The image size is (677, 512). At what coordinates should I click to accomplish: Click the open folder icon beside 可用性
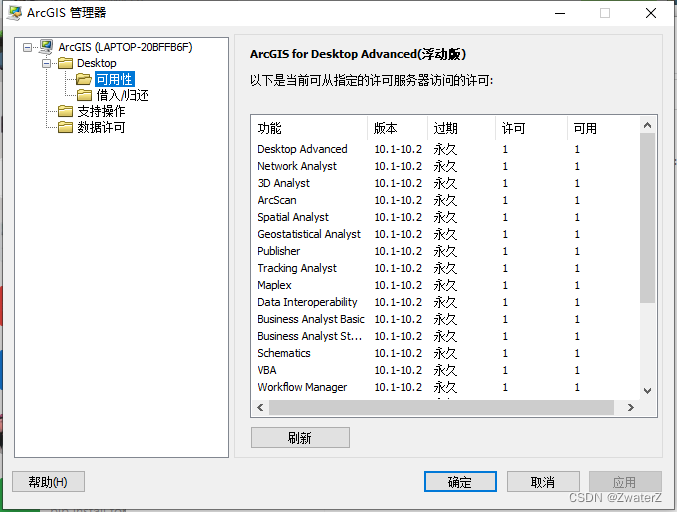[84, 79]
